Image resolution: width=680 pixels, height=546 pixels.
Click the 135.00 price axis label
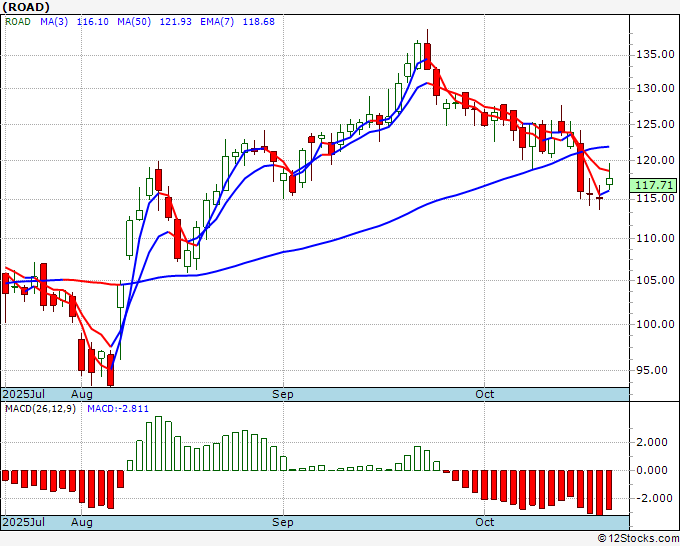point(655,55)
